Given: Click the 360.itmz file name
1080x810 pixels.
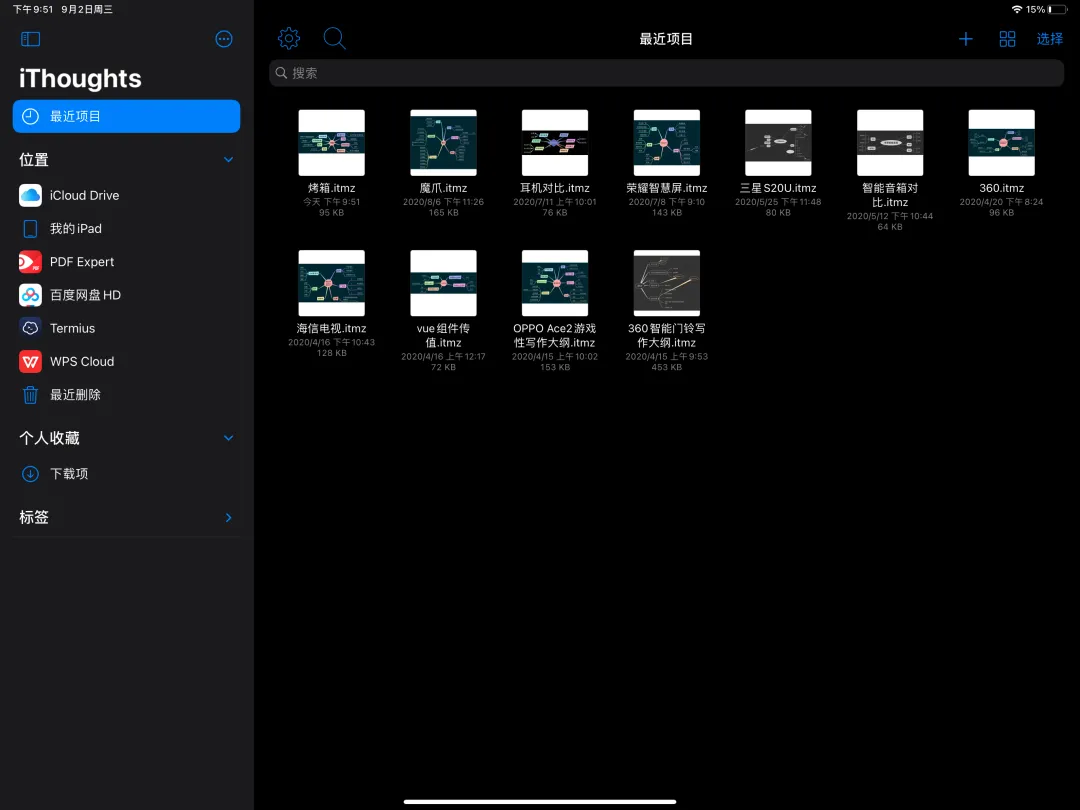Looking at the screenshot, I should pos(1001,188).
